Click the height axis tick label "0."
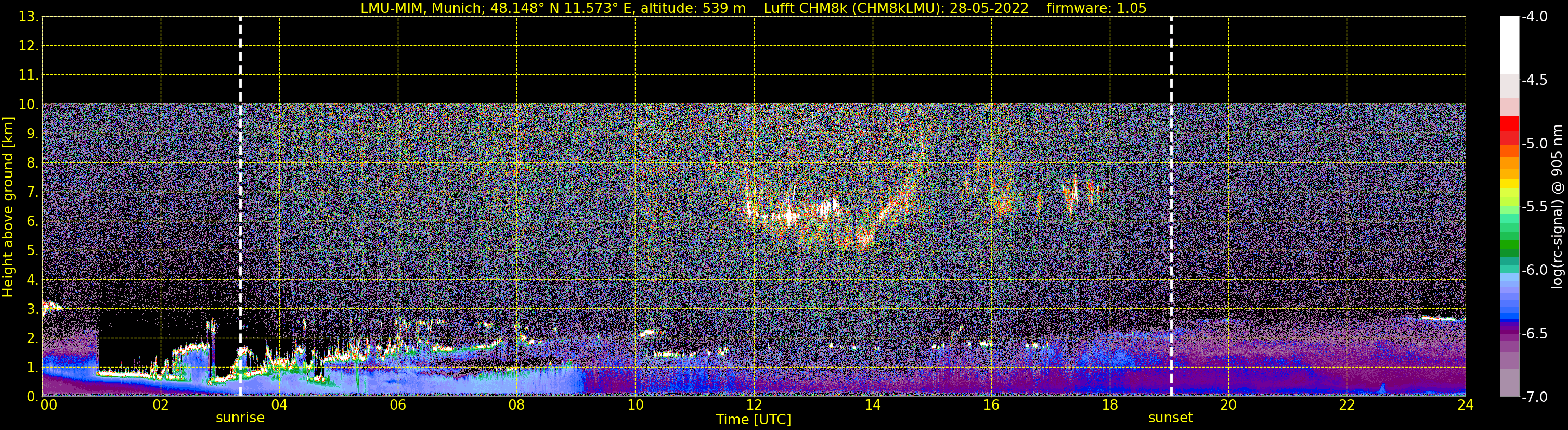The width and height of the screenshot is (1568, 430). [32, 397]
